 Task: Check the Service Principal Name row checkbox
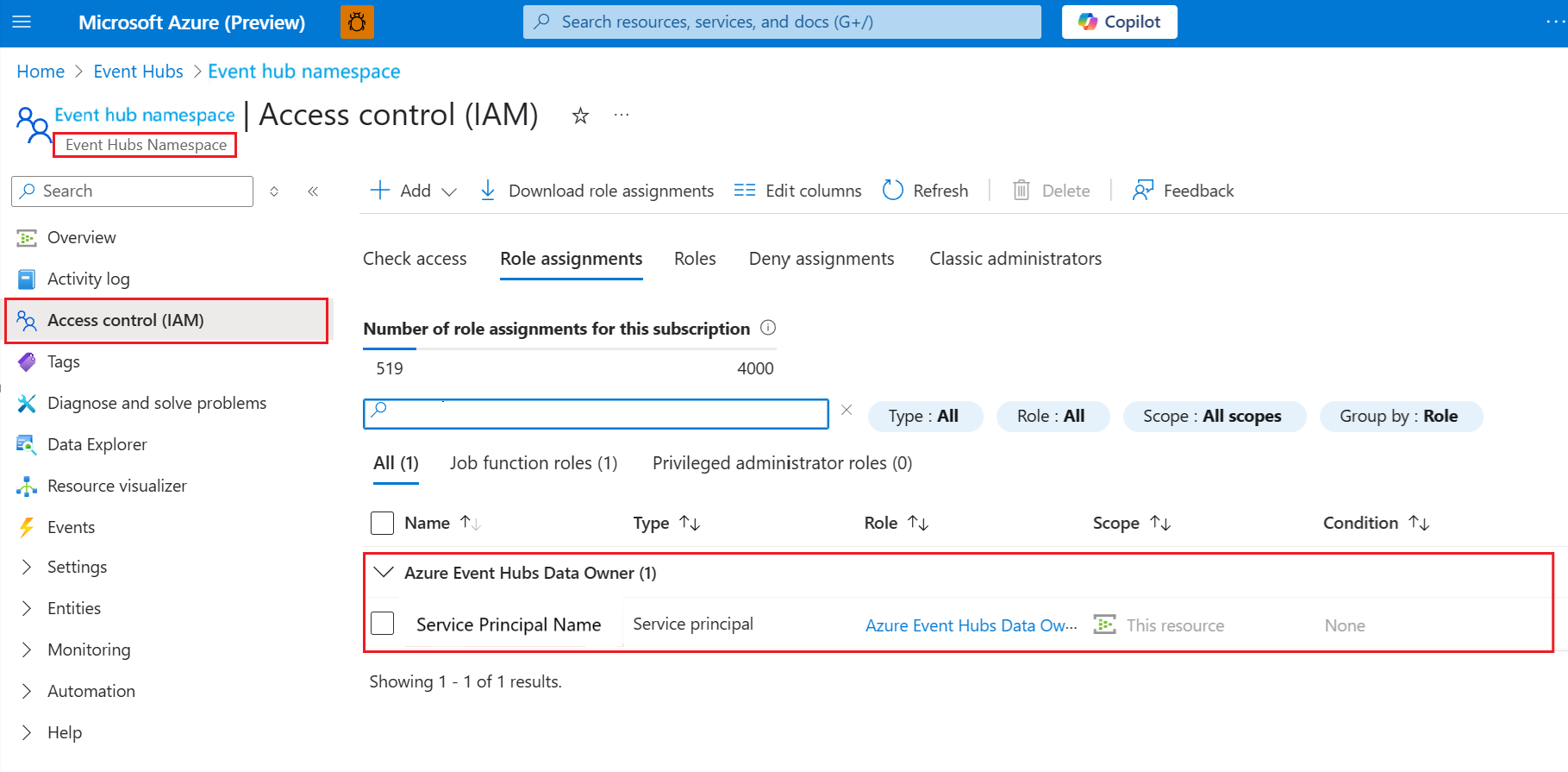(382, 624)
